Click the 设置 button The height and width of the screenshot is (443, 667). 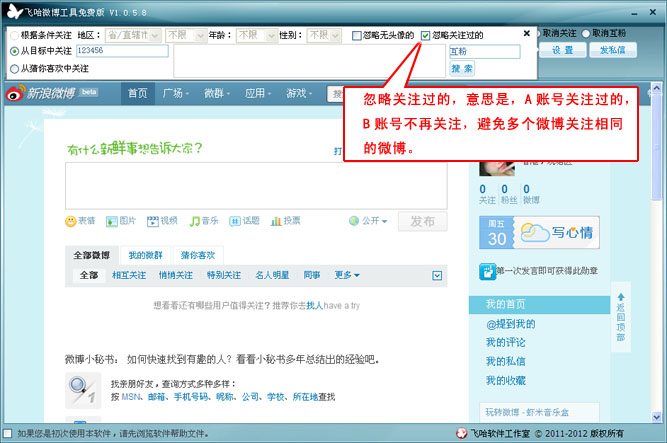coord(563,50)
